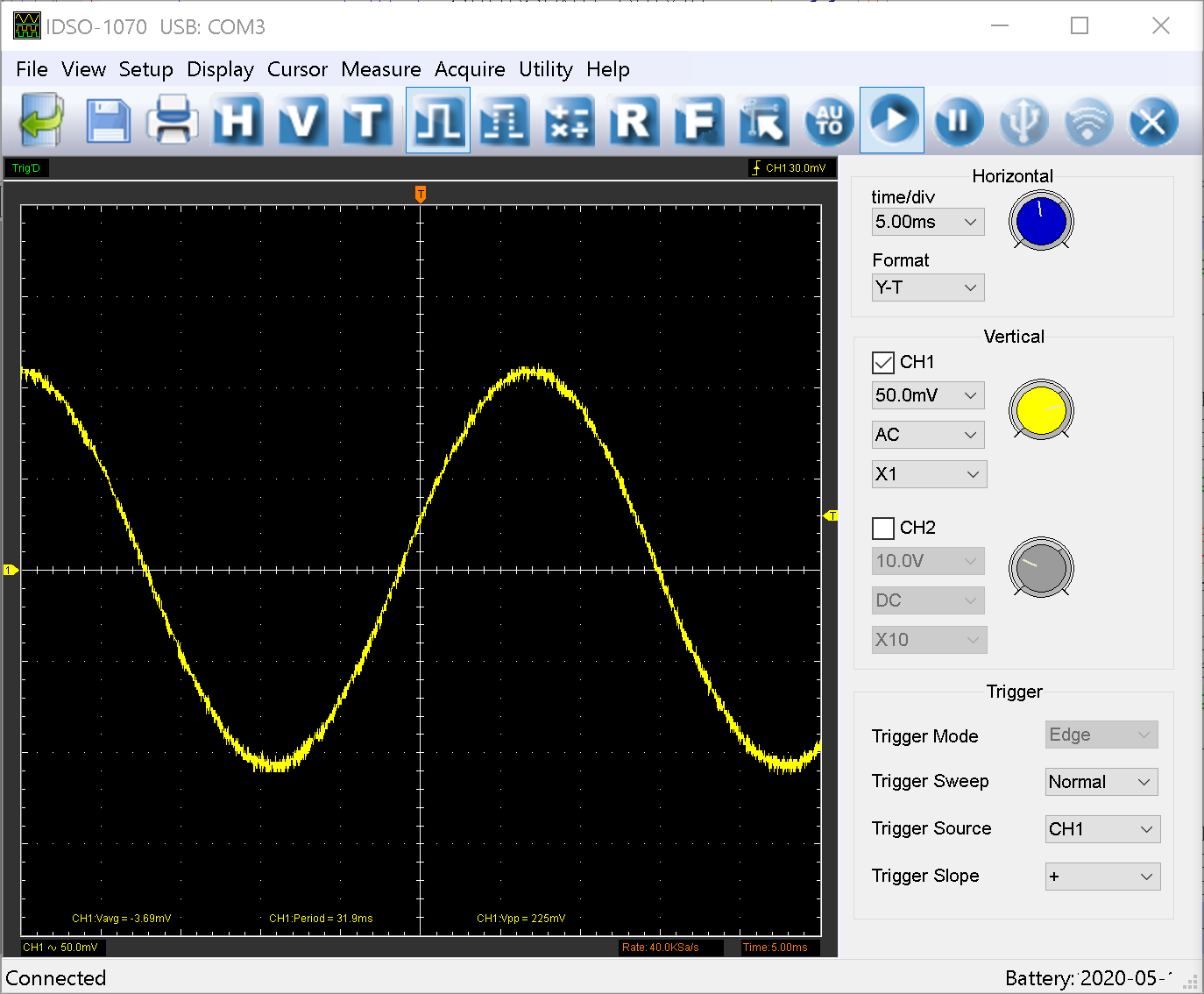This screenshot has width=1204, height=994.
Task: Click the AUTO set button icon
Action: click(829, 120)
